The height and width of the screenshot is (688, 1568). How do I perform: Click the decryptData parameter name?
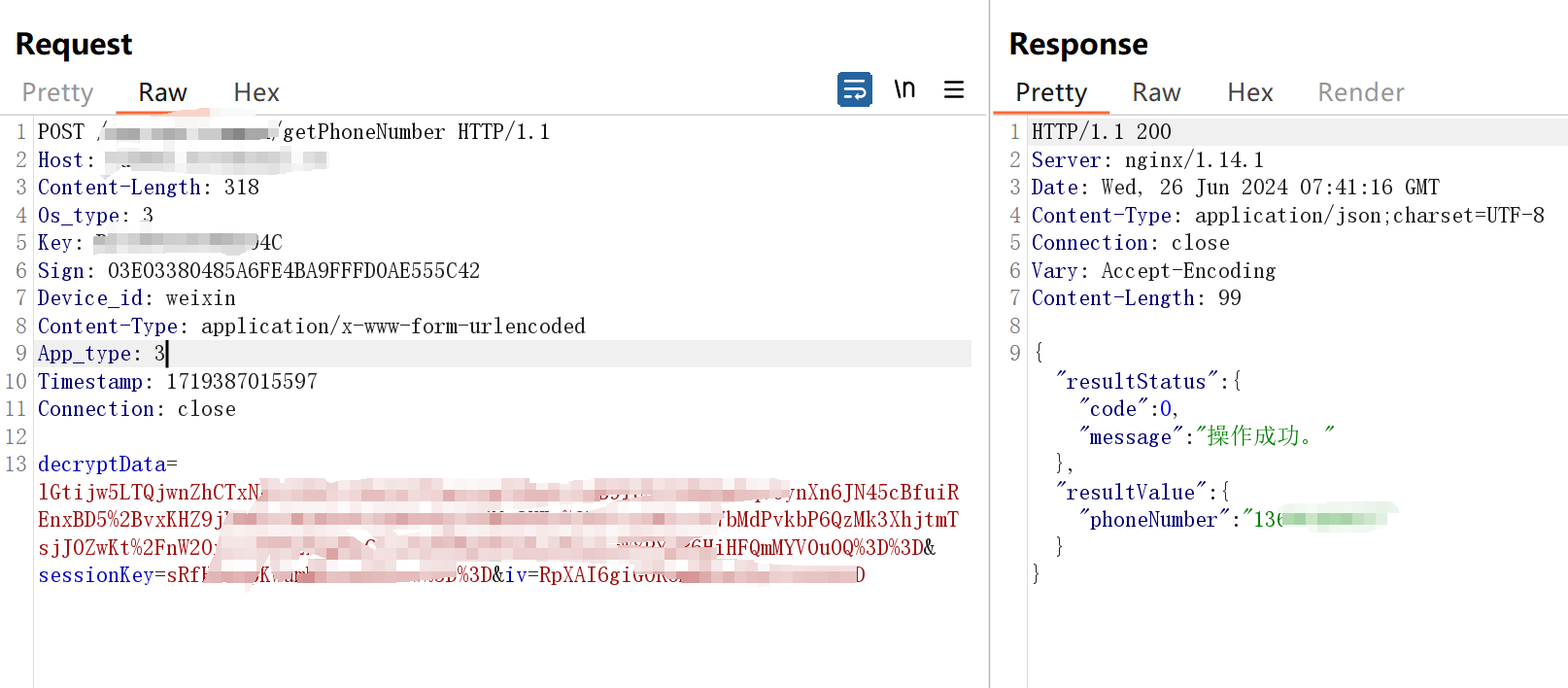pos(102,464)
